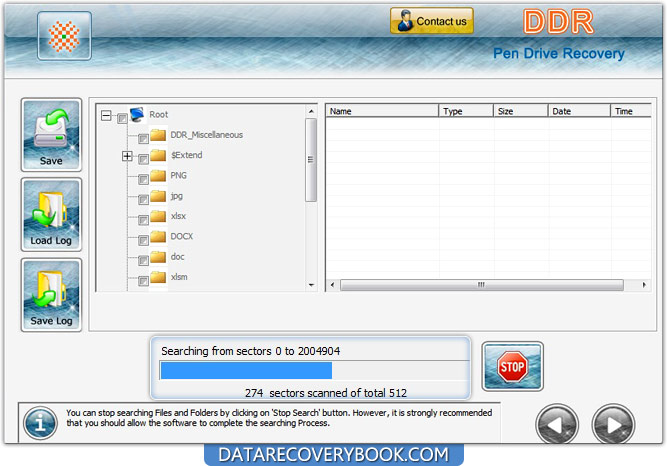Click the 'Searching from sectors 0 to 2004904' text
The width and height of the screenshot is (667, 466).
click(x=251, y=351)
